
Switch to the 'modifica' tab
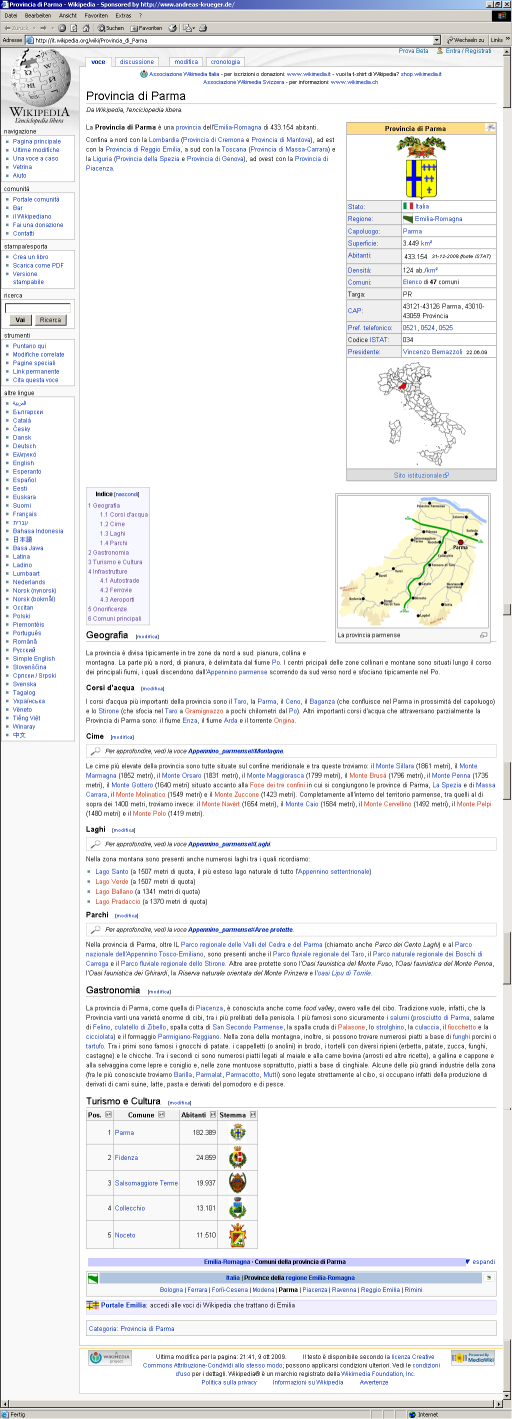186,62
